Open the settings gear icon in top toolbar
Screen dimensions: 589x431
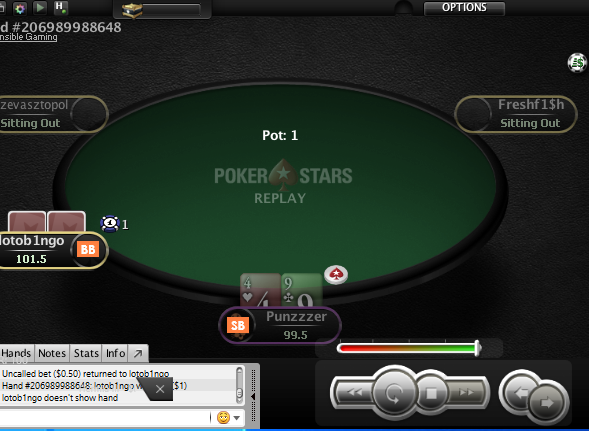[x=20, y=8]
